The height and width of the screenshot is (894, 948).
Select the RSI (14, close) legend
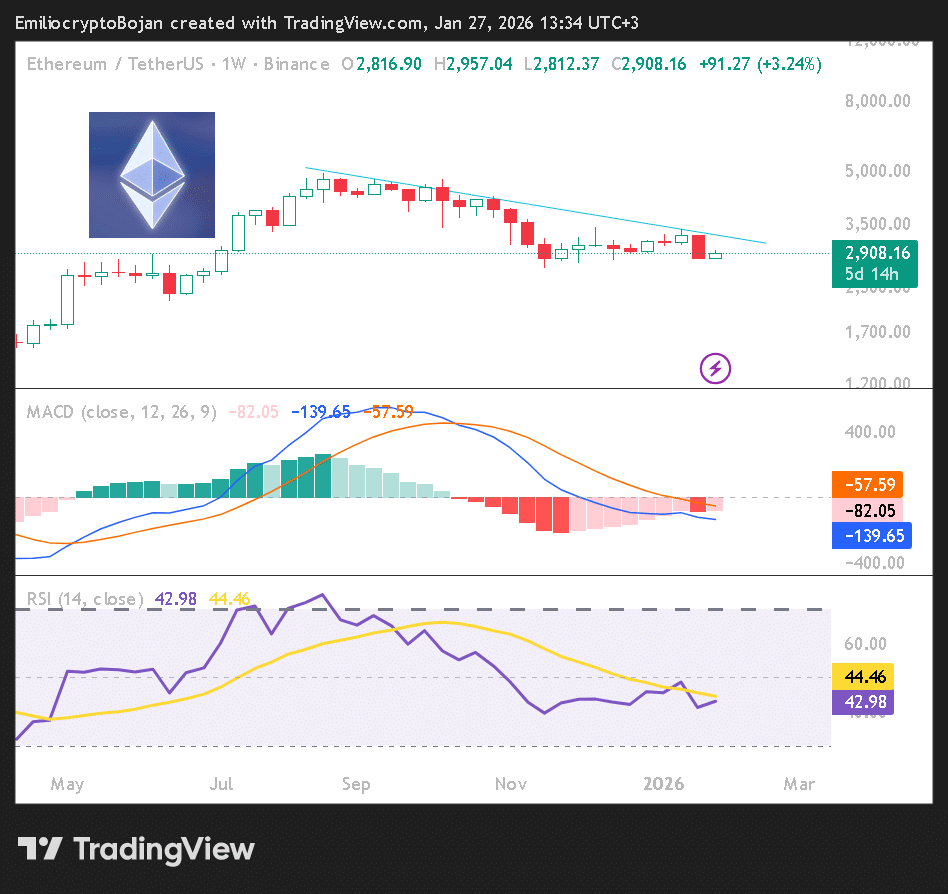85,599
